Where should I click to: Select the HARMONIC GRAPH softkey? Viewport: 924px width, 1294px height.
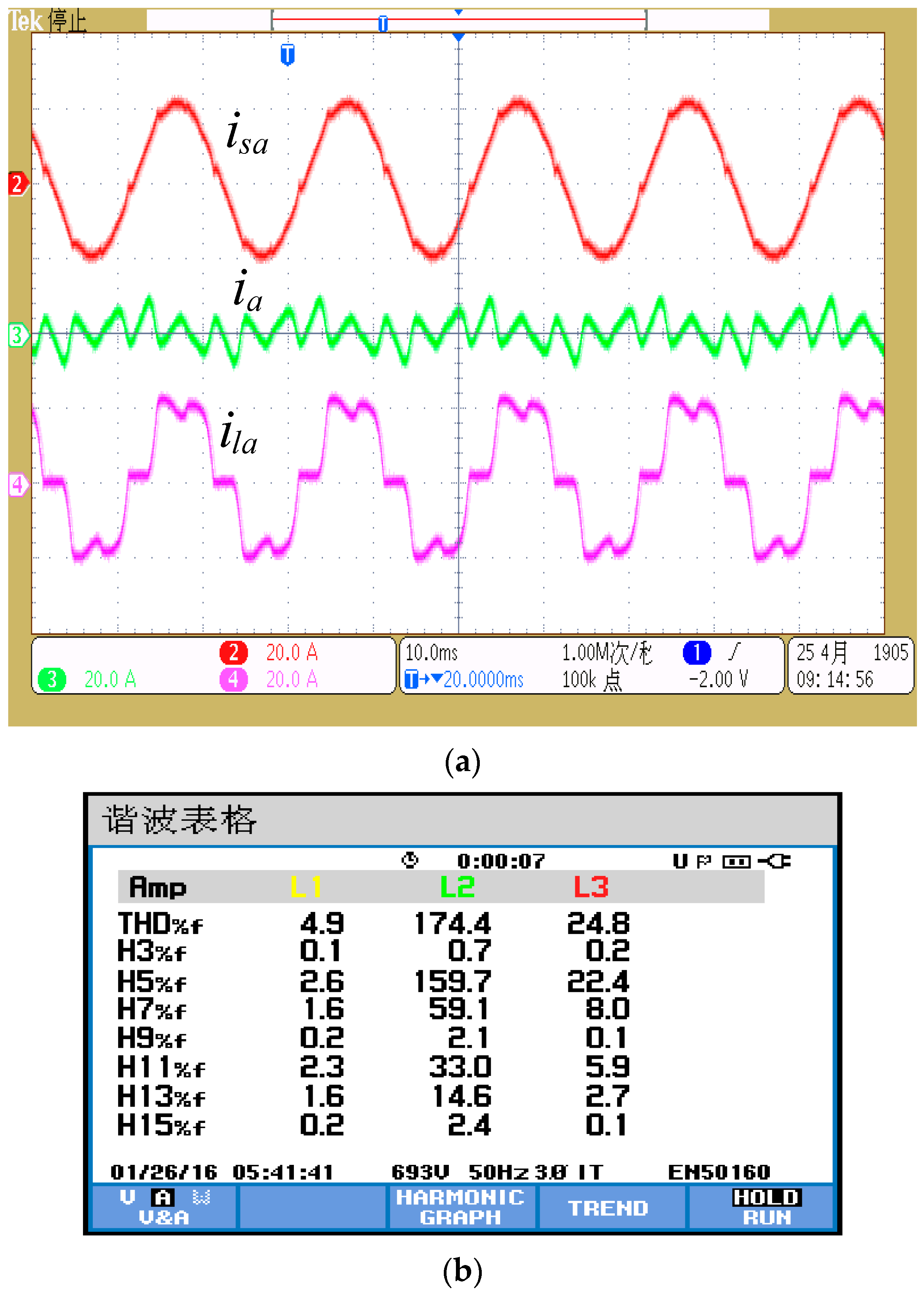click(x=460, y=1207)
